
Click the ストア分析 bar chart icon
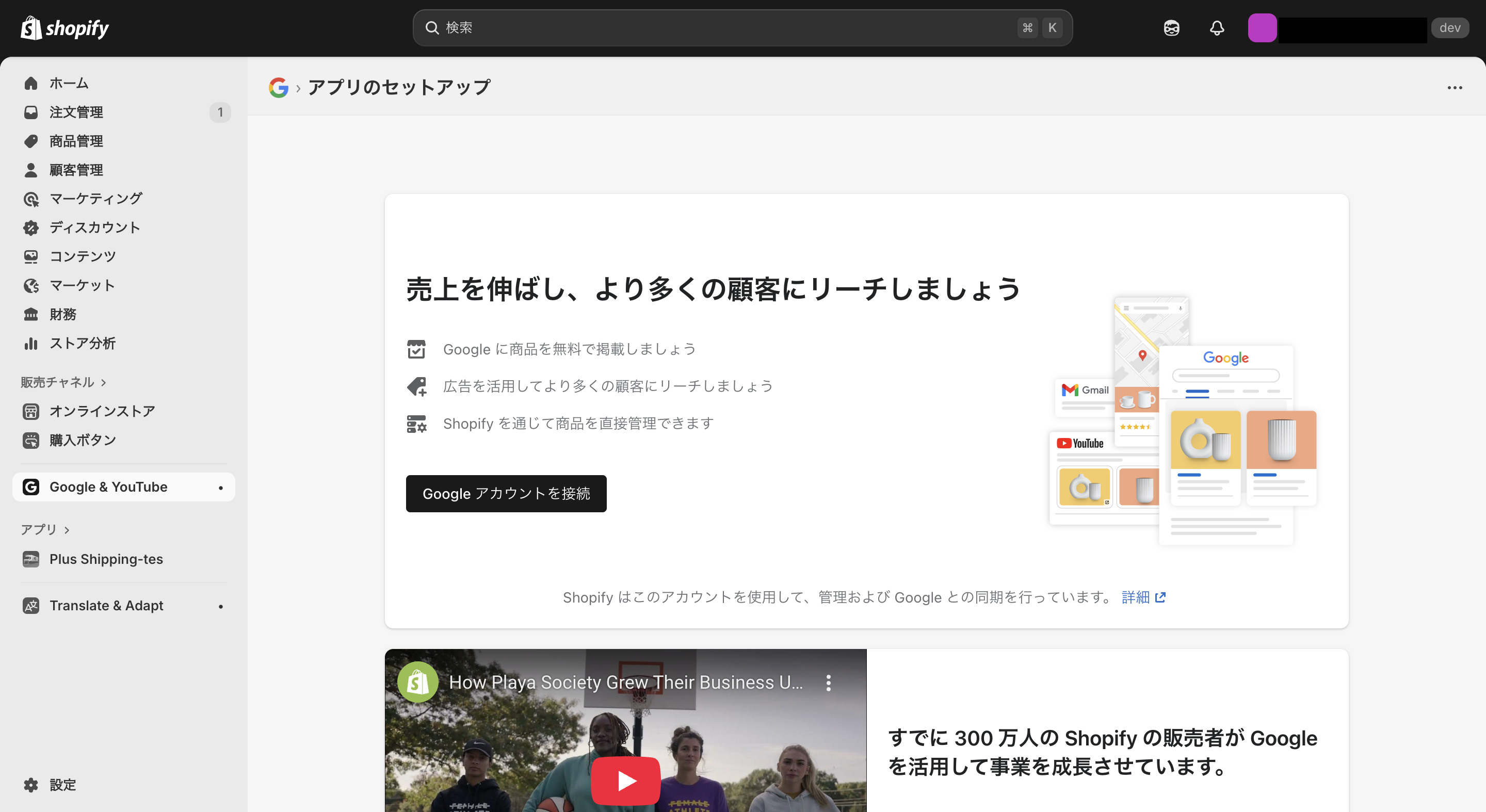tap(30, 343)
